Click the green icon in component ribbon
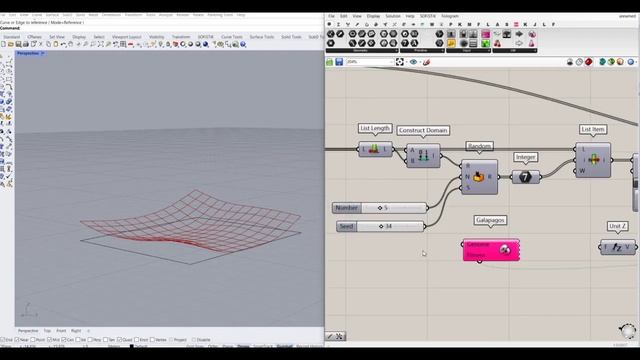Image resolution: width=640 pixels, height=360 pixels. point(486,43)
